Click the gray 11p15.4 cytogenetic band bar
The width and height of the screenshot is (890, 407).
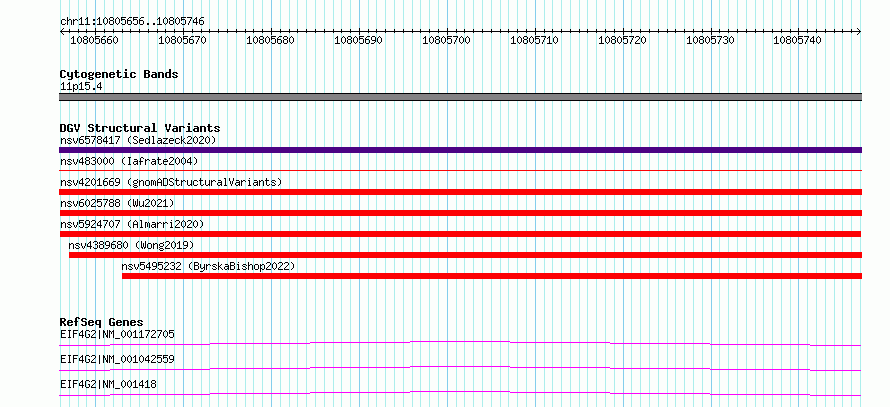pos(460,97)
